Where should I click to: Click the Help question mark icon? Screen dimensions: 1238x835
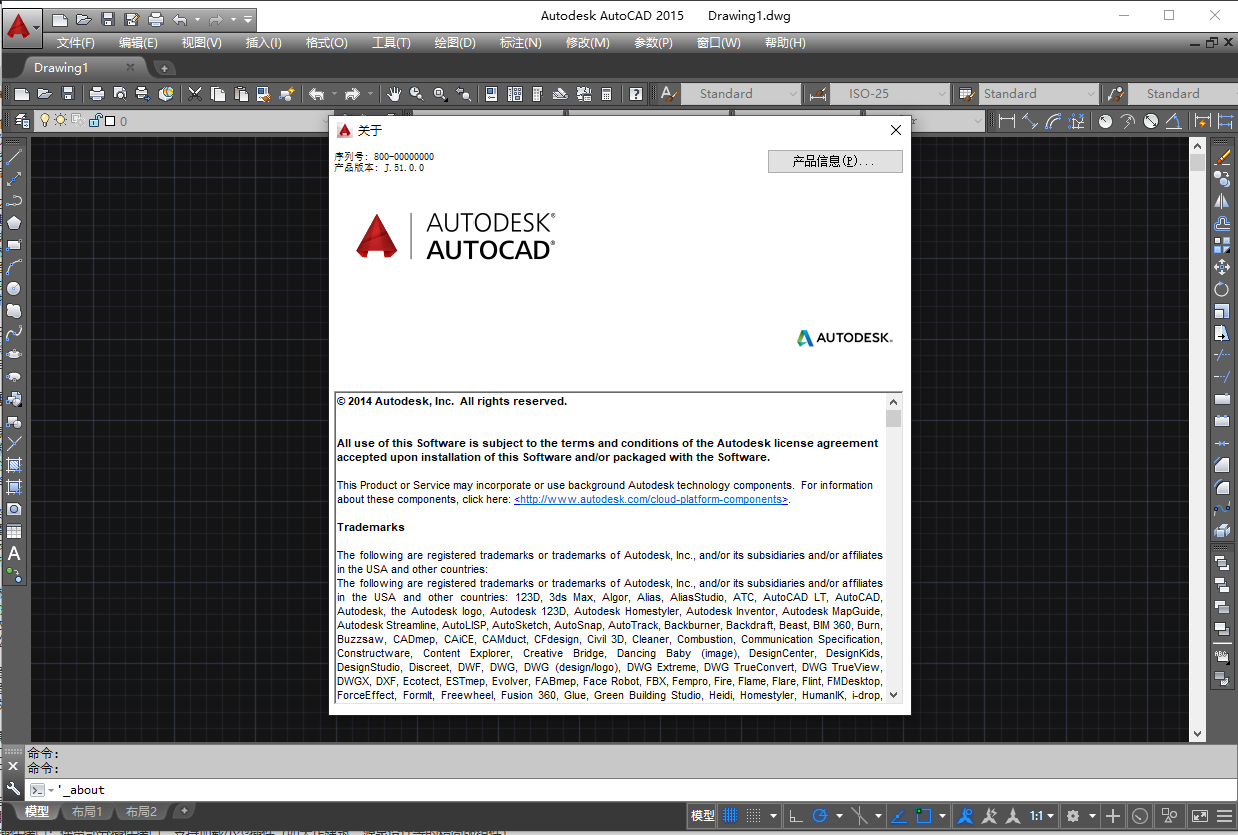(636, 94)
